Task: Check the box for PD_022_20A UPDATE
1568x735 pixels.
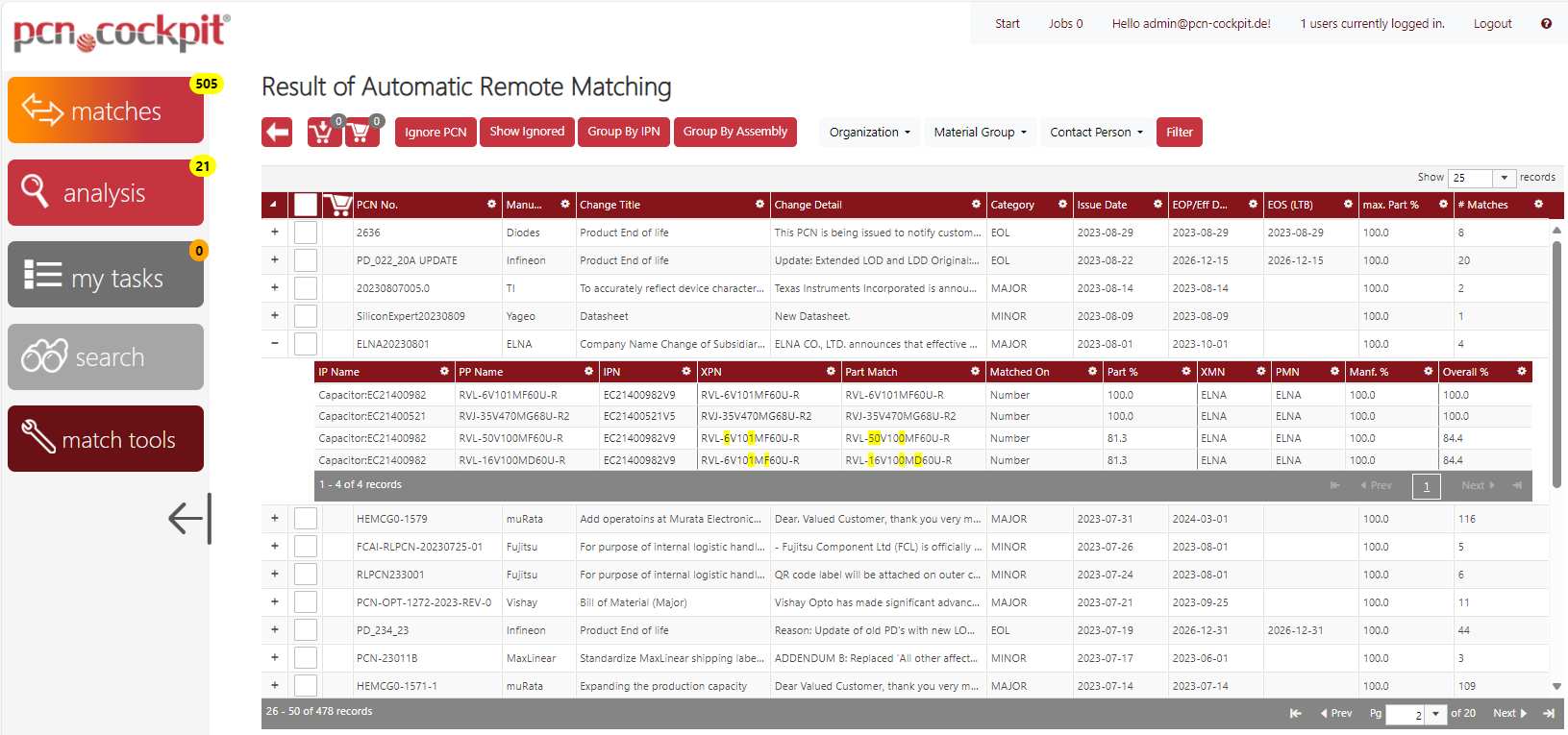Action: pyautogui.click(x=306, y=260)
